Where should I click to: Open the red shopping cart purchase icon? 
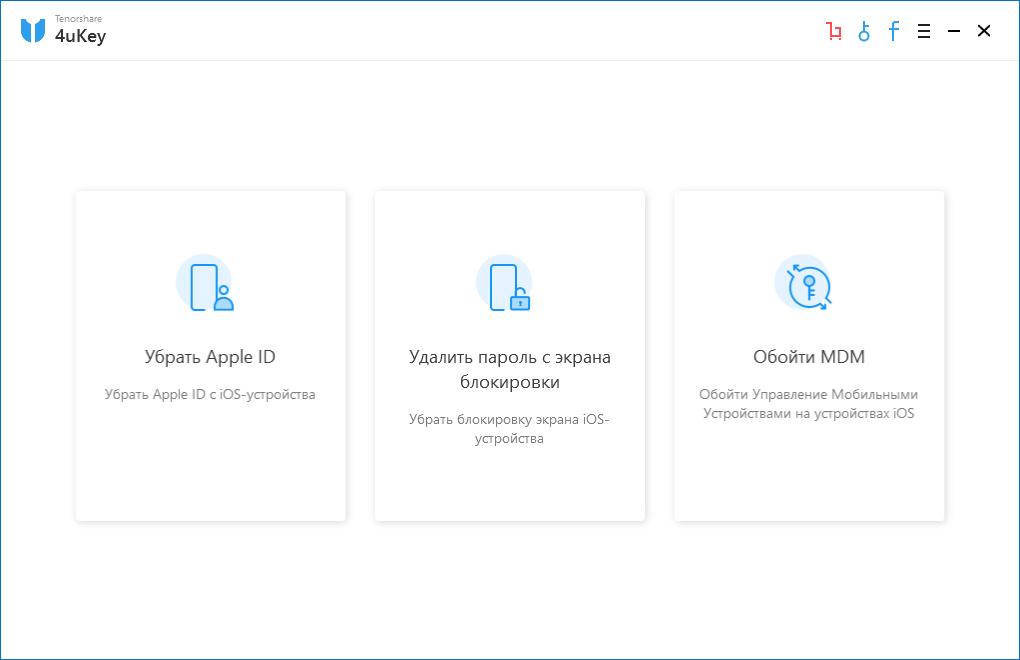[x=834, y=31]
